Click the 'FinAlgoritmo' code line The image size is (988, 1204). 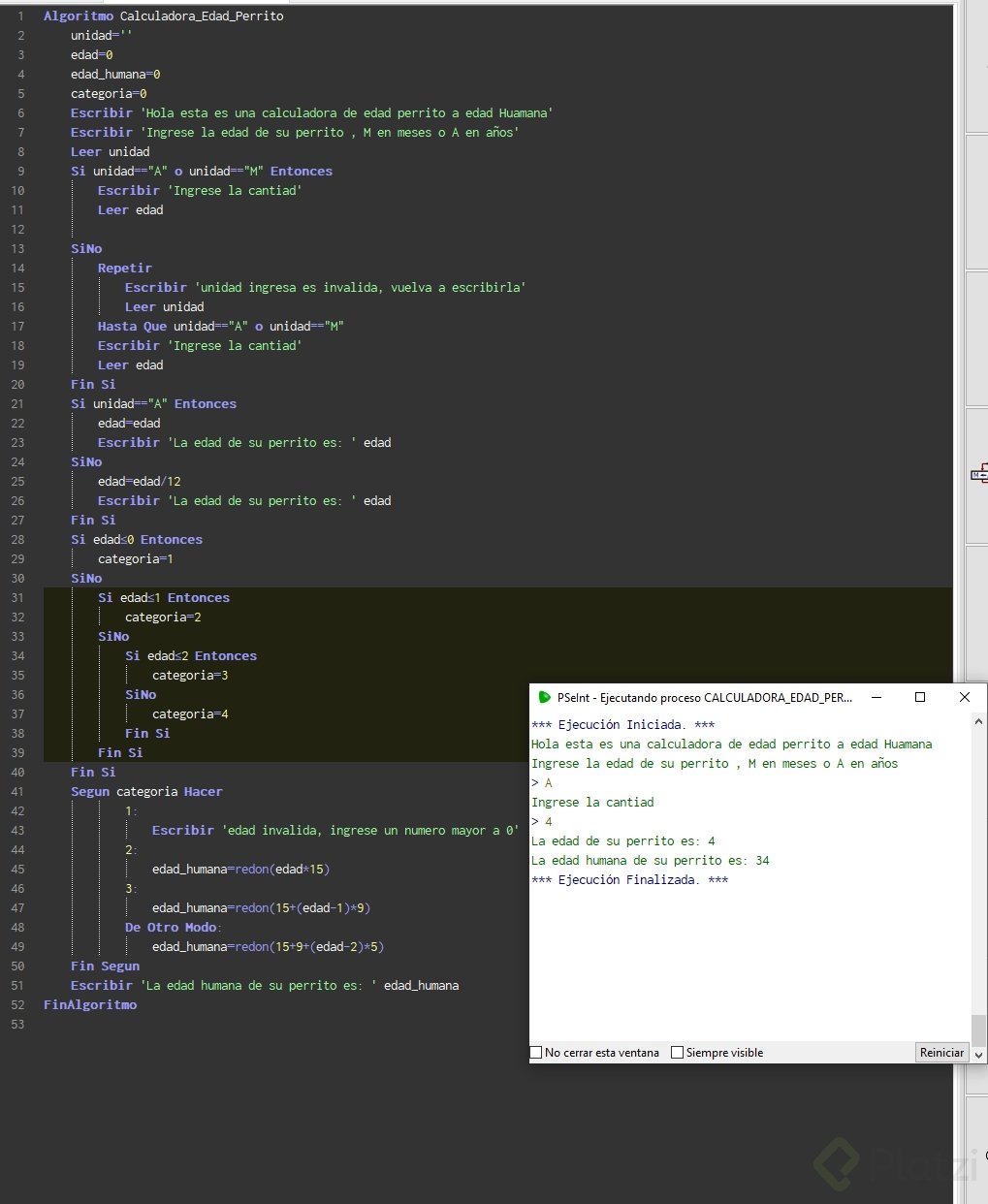(x=90, y=1004)
